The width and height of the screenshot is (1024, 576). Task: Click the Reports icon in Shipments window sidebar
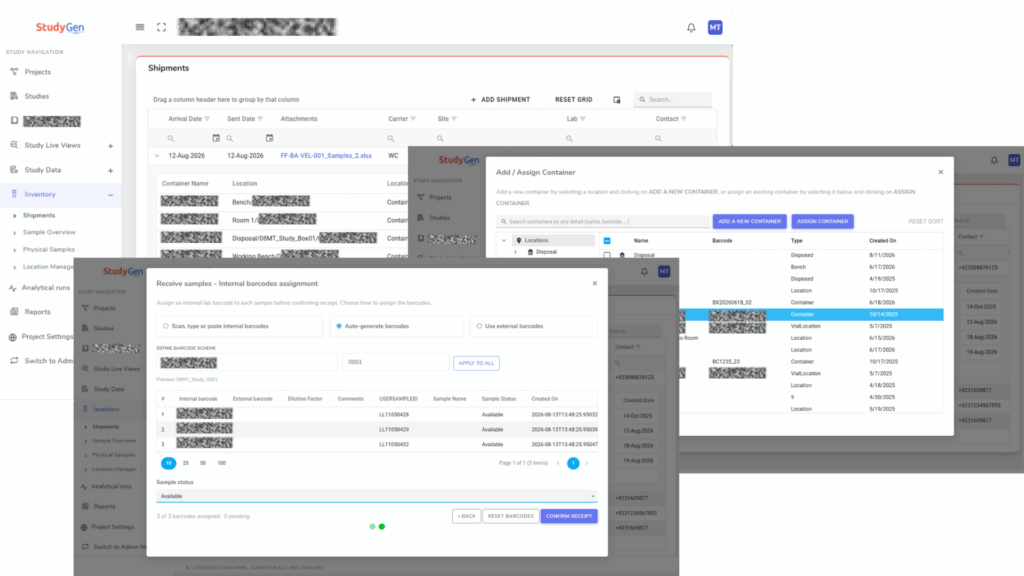point(14,312)
